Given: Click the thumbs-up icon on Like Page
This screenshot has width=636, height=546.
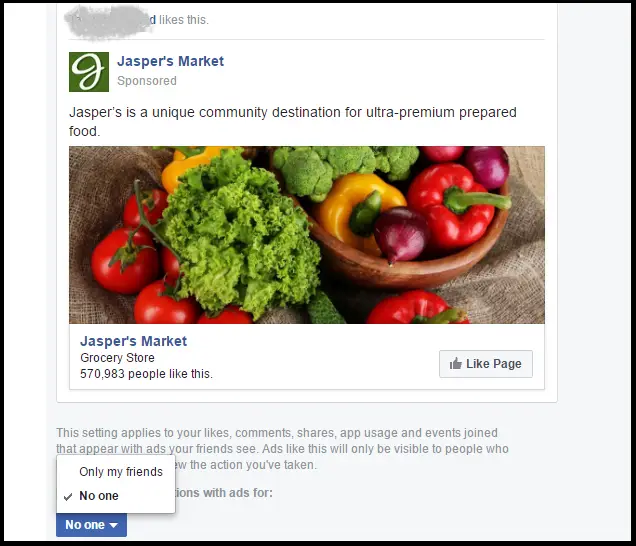Looking at the screenshot, I should click(456, 363).
